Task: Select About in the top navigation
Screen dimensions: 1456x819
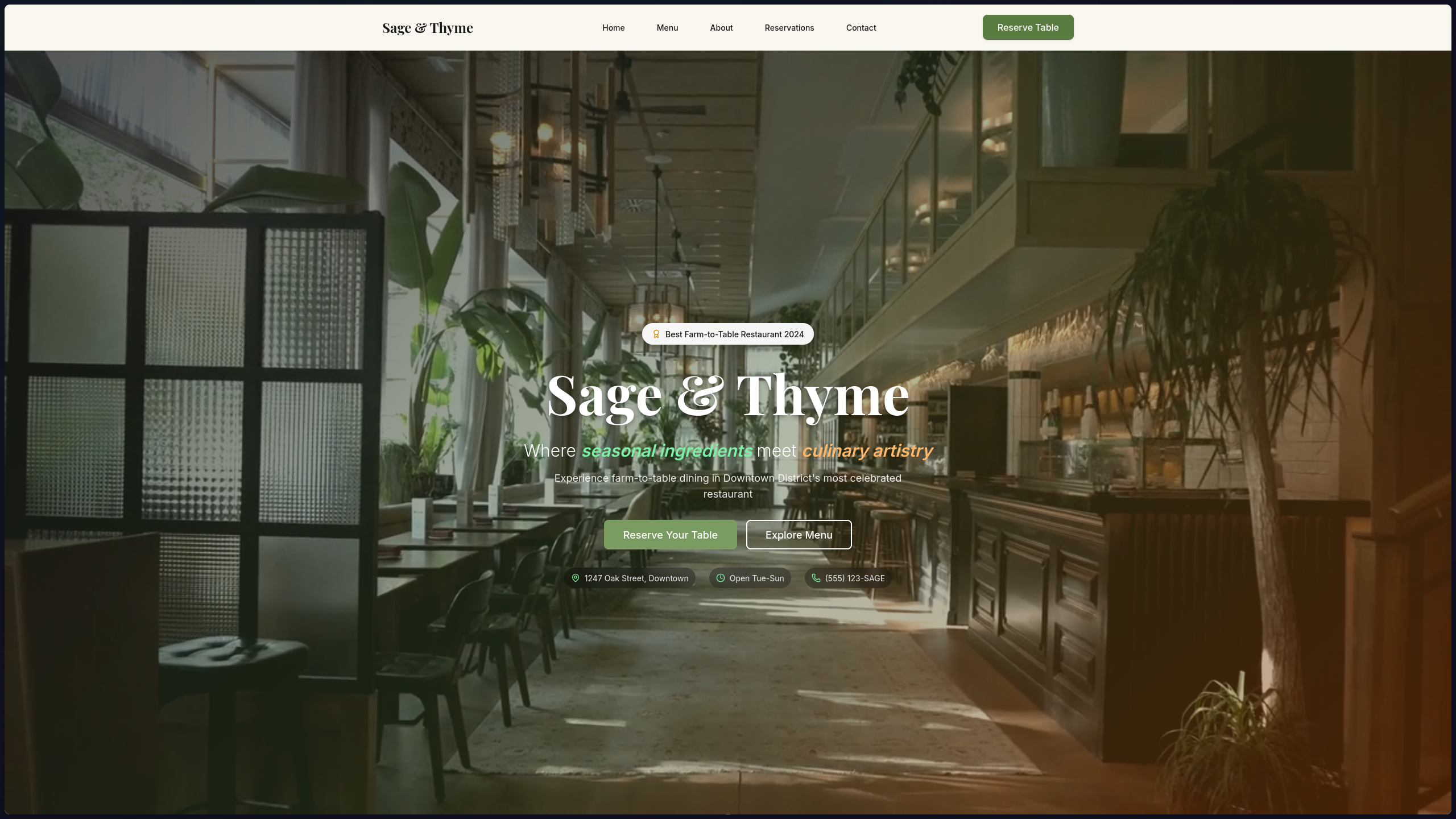Action: click(x=721, y=28)
